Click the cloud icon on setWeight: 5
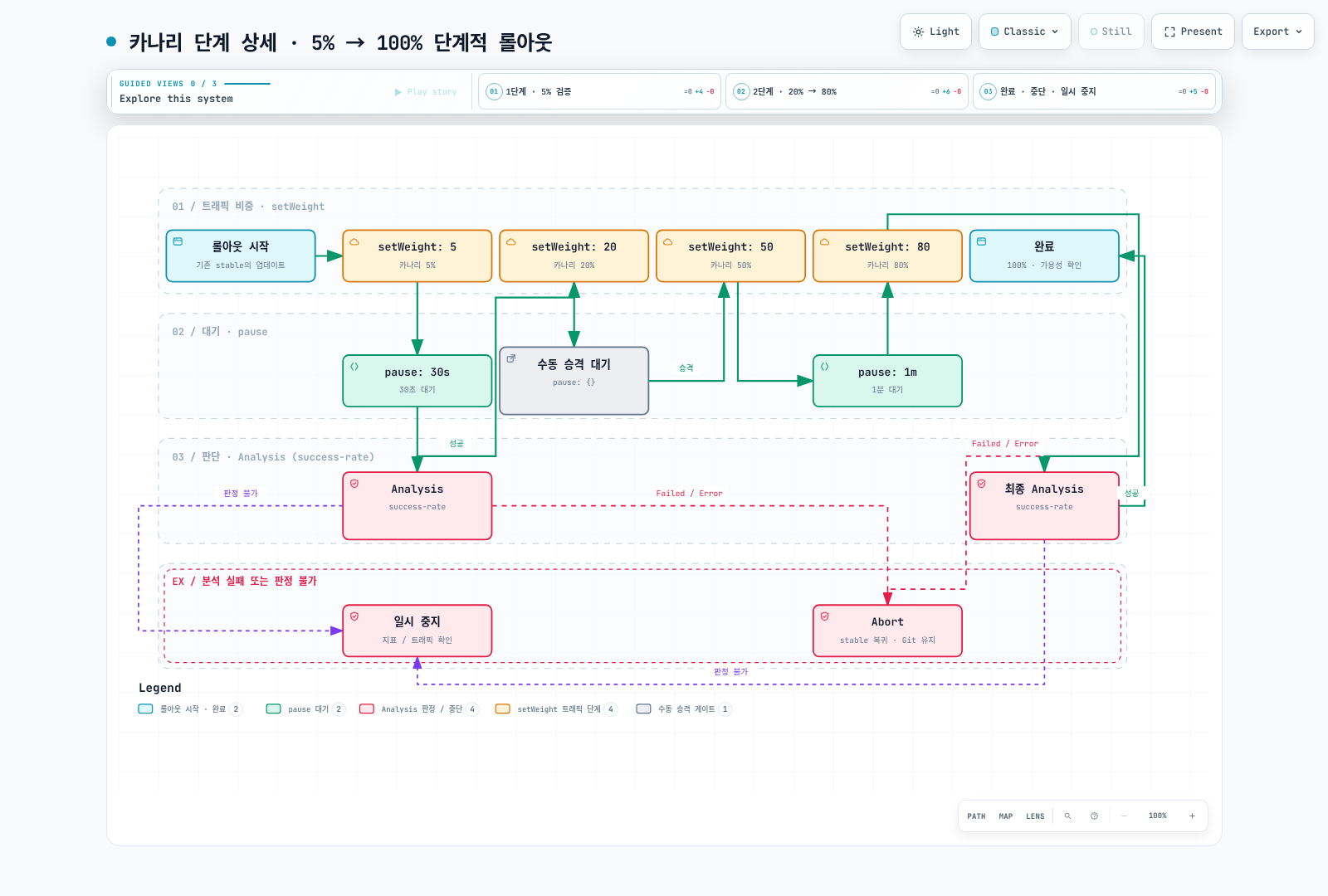Image resolution: width=1328 pixels, height=896 pixels. [354, 242]
